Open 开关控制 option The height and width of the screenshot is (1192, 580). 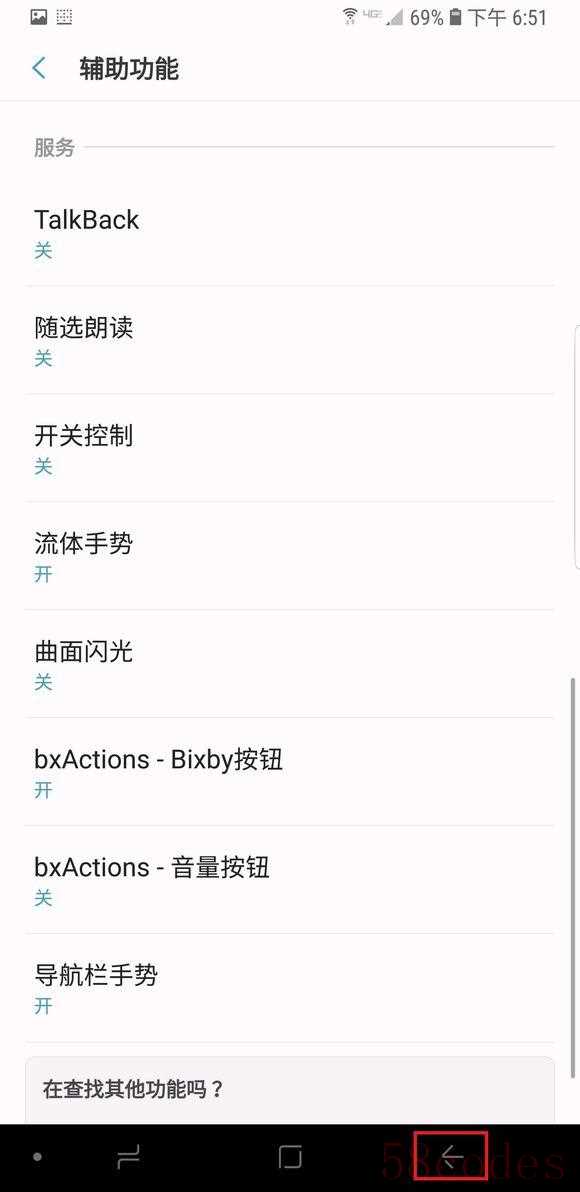coord(290,449)
